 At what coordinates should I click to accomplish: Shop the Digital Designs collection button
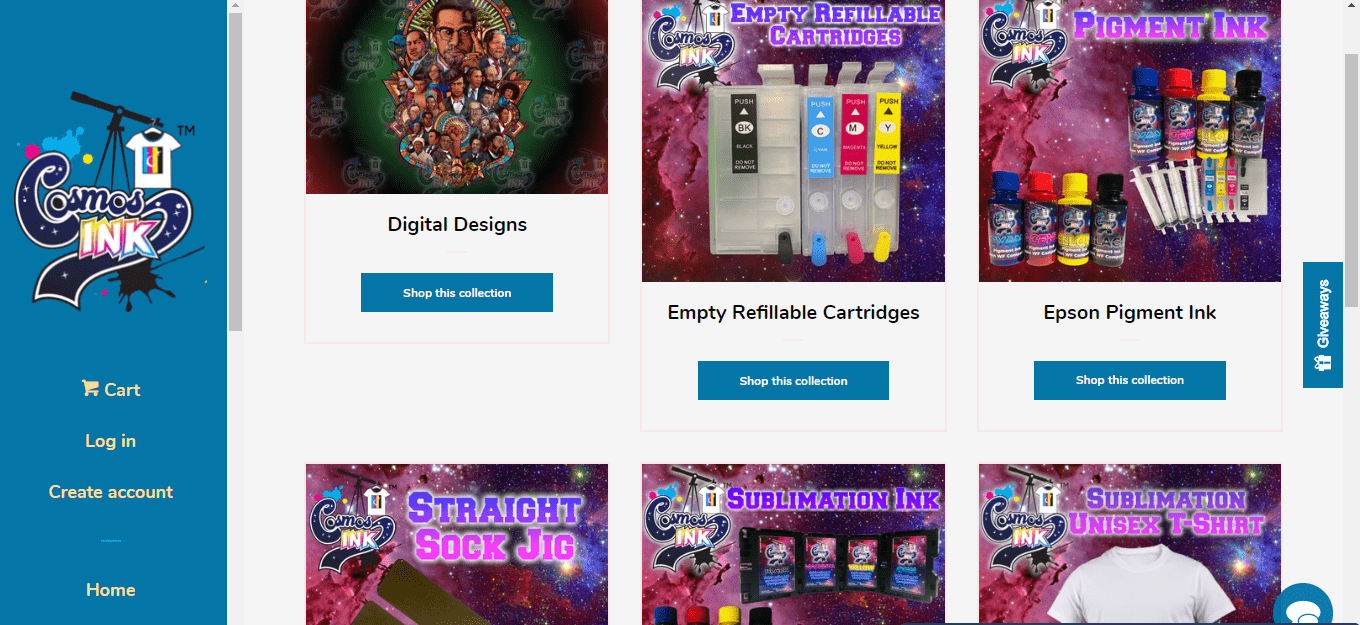pos(457,293)
